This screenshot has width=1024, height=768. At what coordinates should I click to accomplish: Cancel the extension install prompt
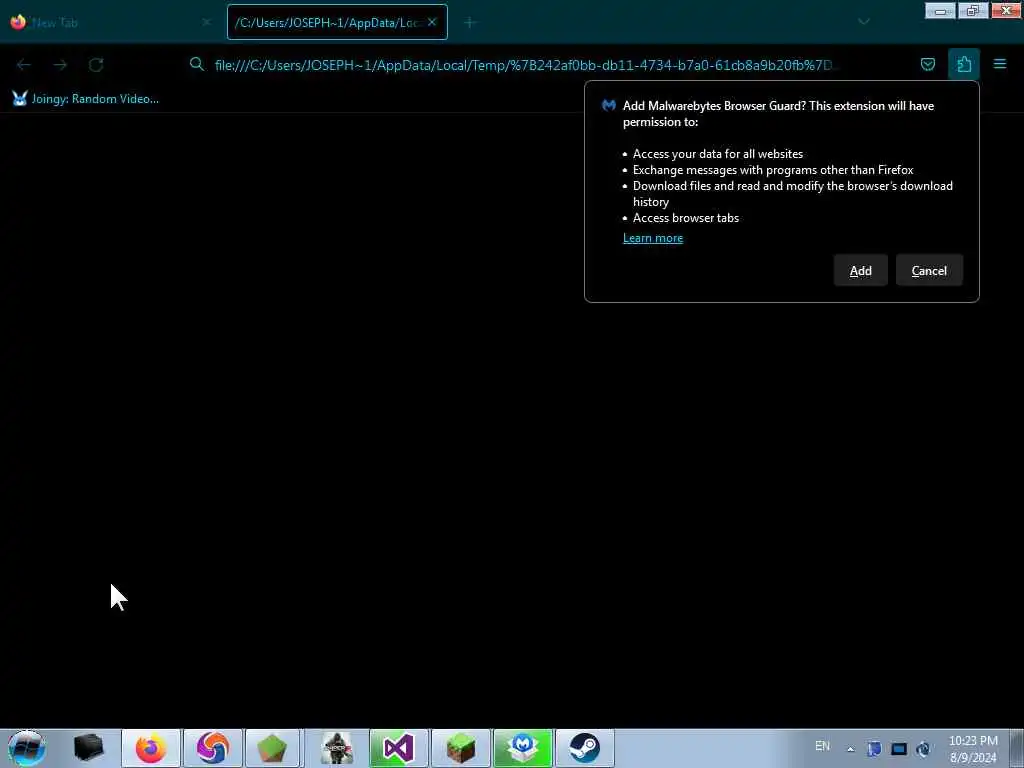(929, 270)
